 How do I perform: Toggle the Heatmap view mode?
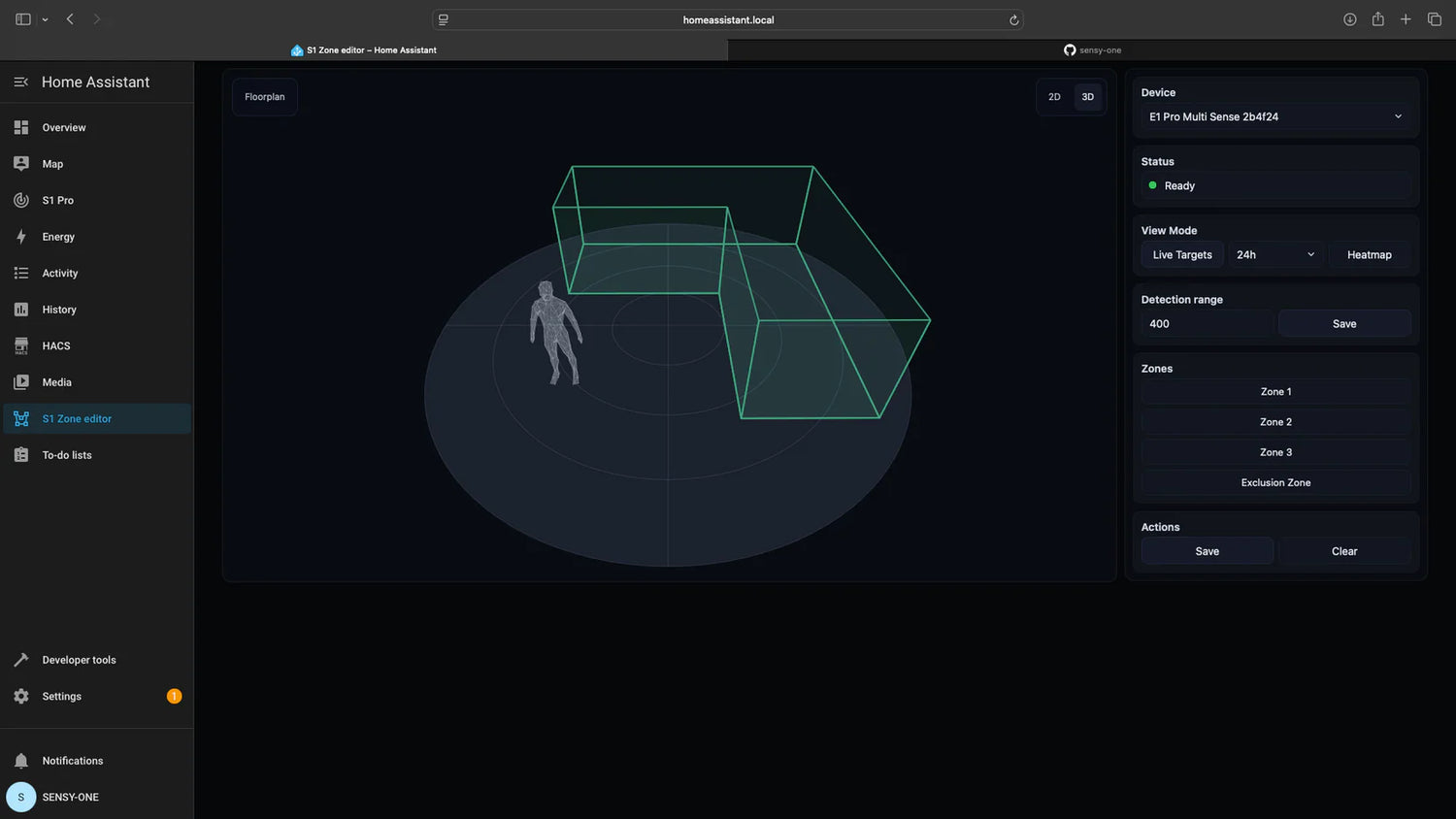pos(1369,255)
